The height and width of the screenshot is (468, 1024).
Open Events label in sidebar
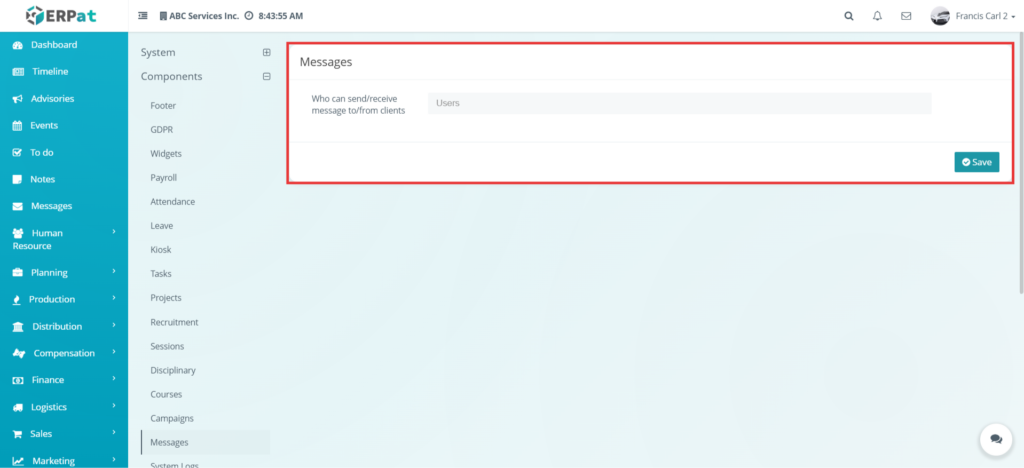(x=44, y=126)
